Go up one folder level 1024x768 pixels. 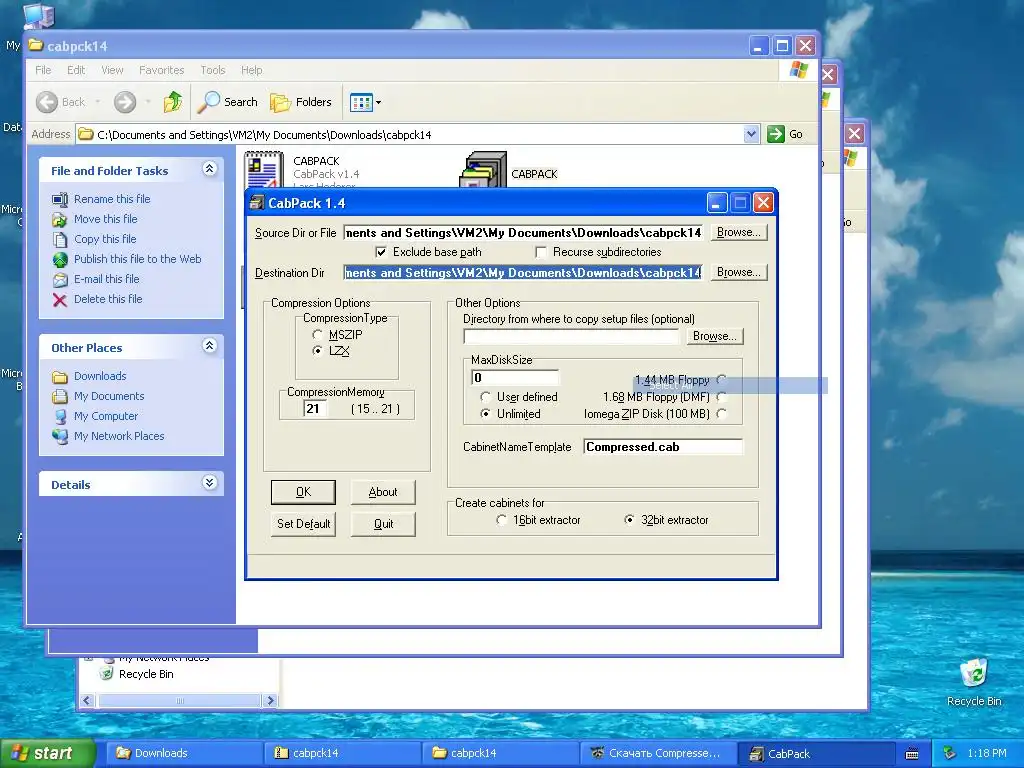coord(173,102)
